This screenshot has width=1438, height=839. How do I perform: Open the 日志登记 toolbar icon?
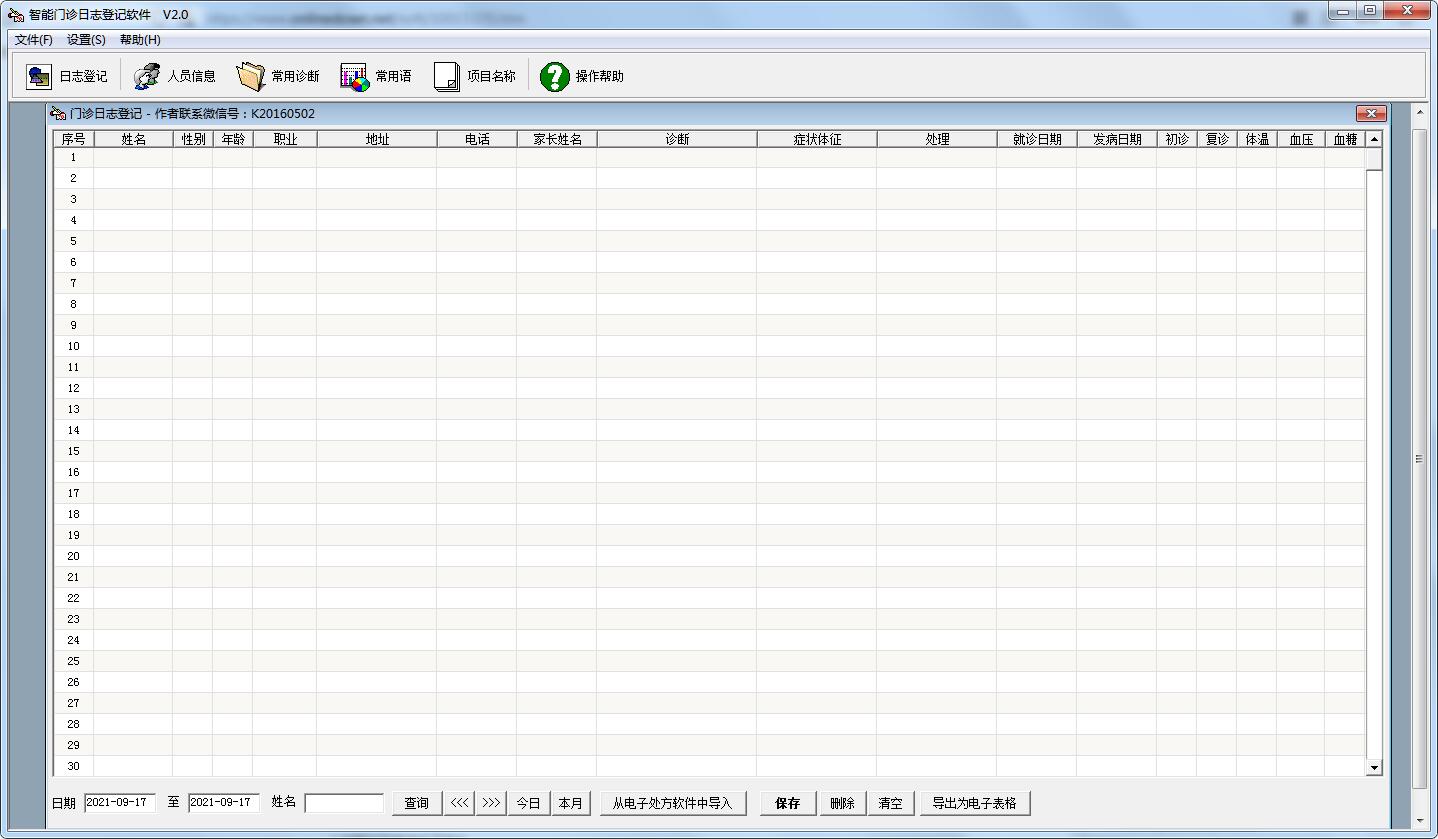[39, 76]
